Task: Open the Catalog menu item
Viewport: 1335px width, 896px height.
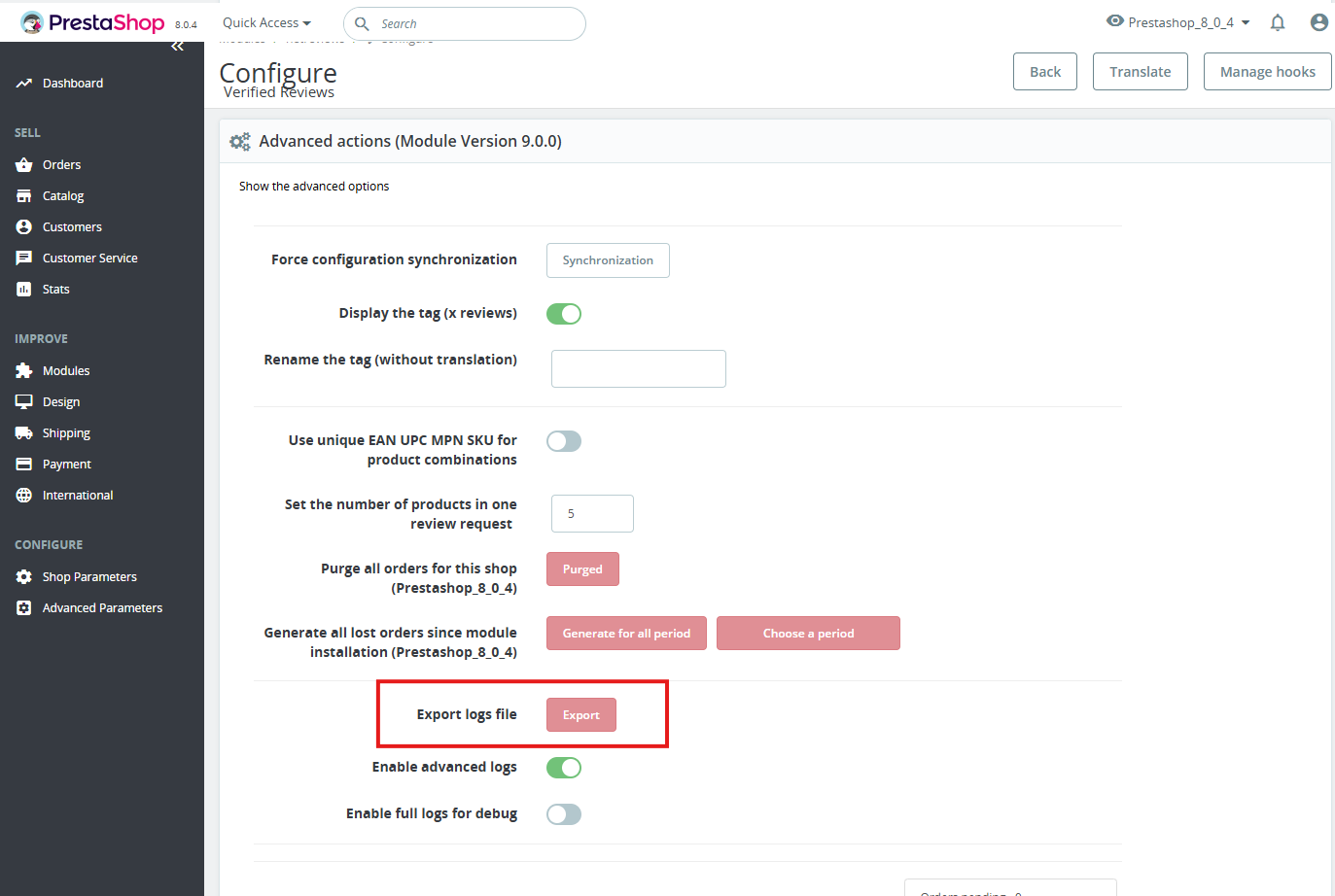Action: 63,196
